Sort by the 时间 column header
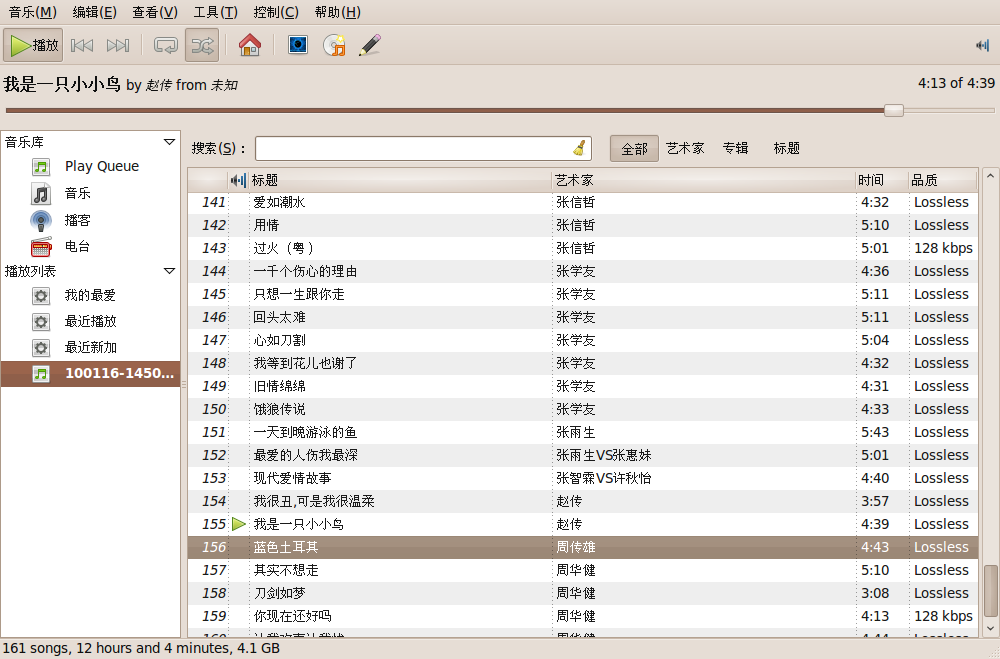 [x=881, y=181]
